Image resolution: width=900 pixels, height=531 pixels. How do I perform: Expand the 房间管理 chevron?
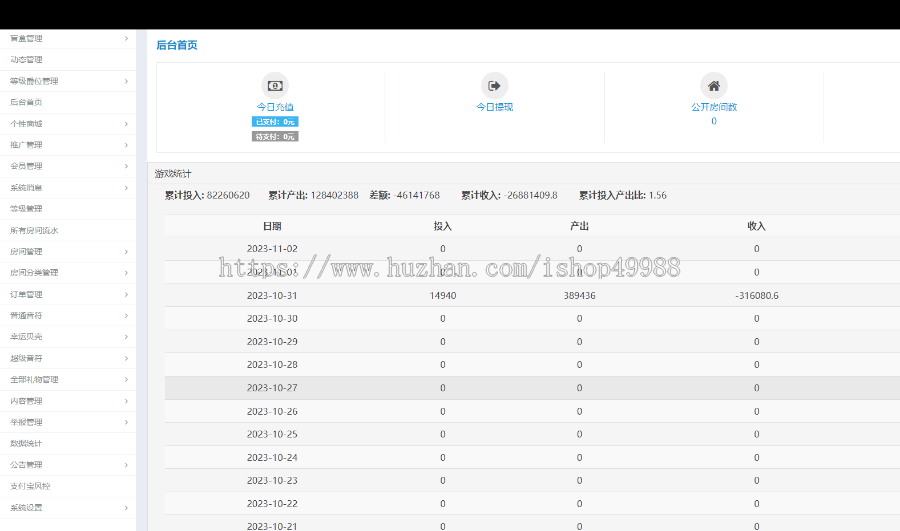point(126,251)
